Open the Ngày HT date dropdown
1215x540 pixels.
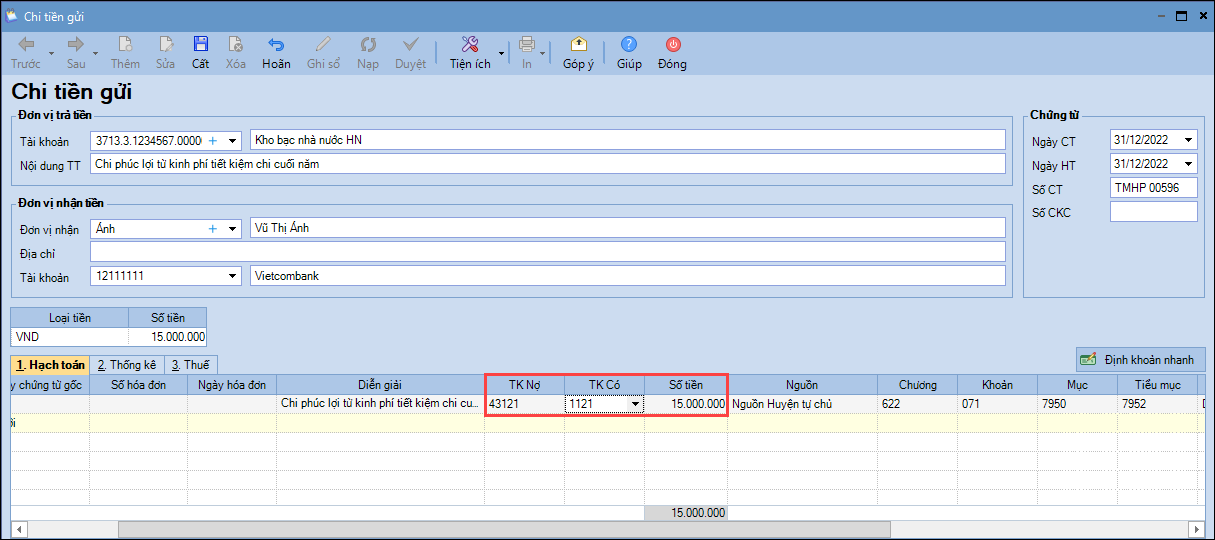point(1188,164)
